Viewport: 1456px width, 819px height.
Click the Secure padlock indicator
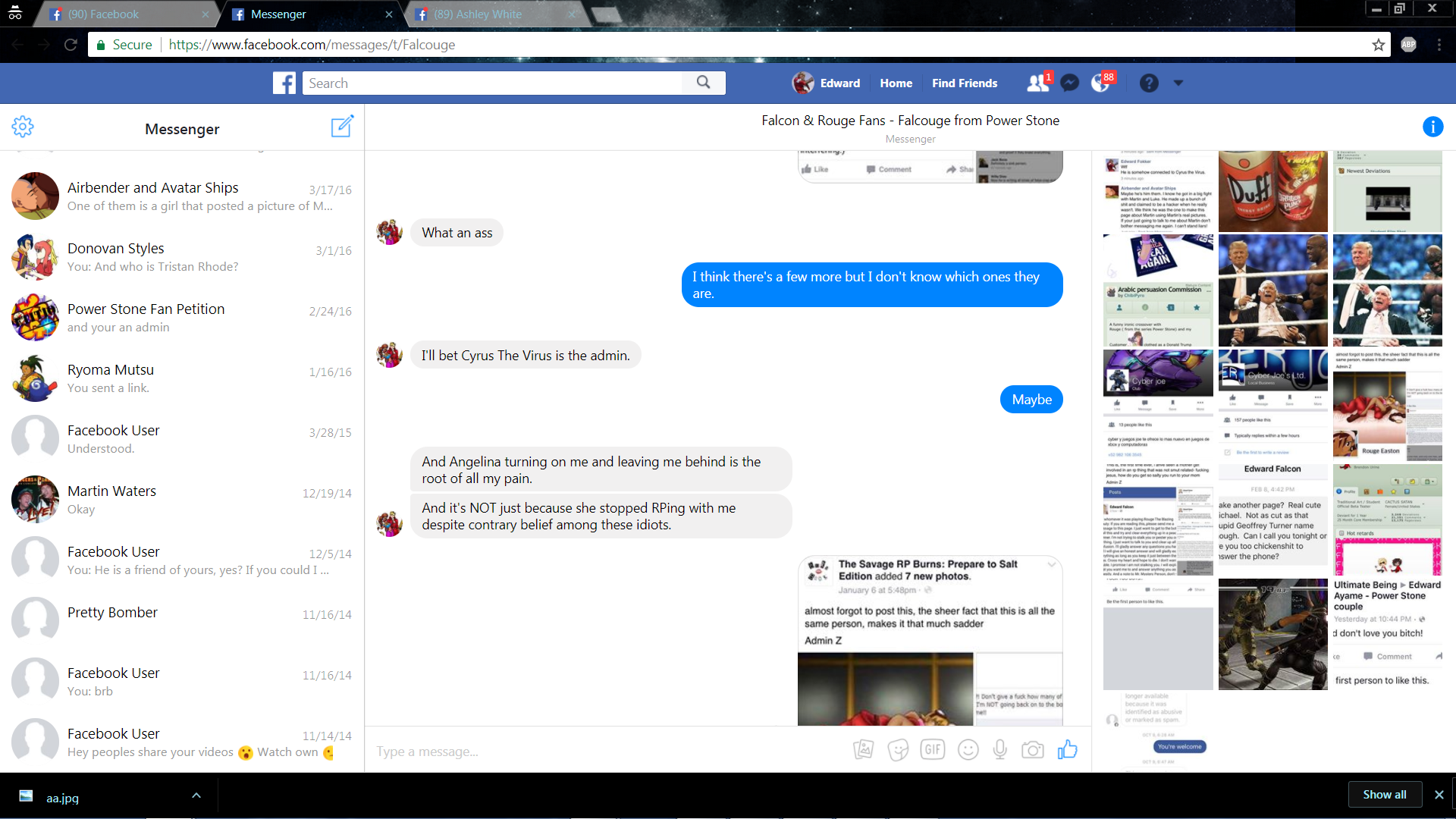(x=124, y=45)
